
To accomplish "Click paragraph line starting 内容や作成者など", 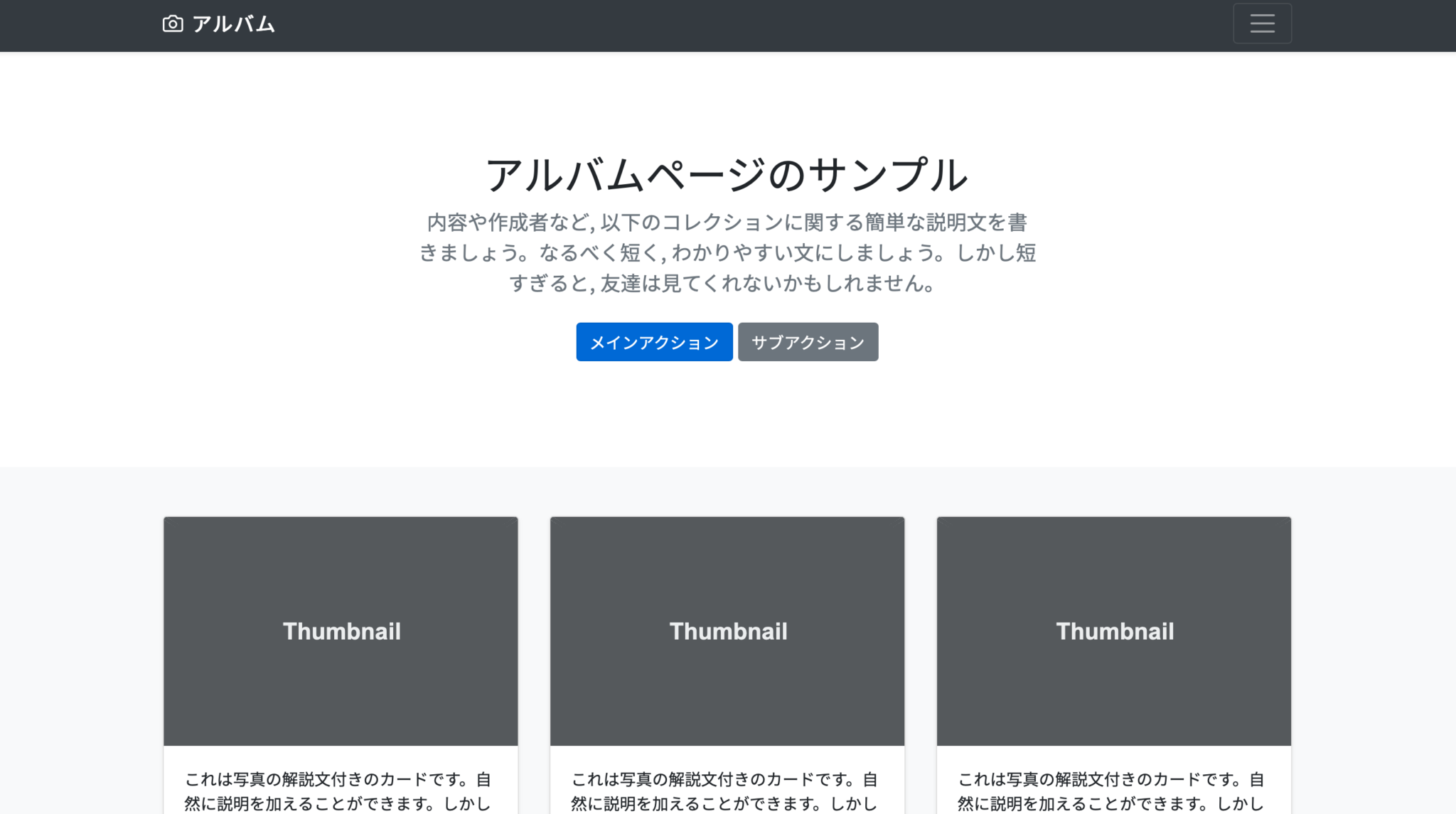I will (727, 223).
